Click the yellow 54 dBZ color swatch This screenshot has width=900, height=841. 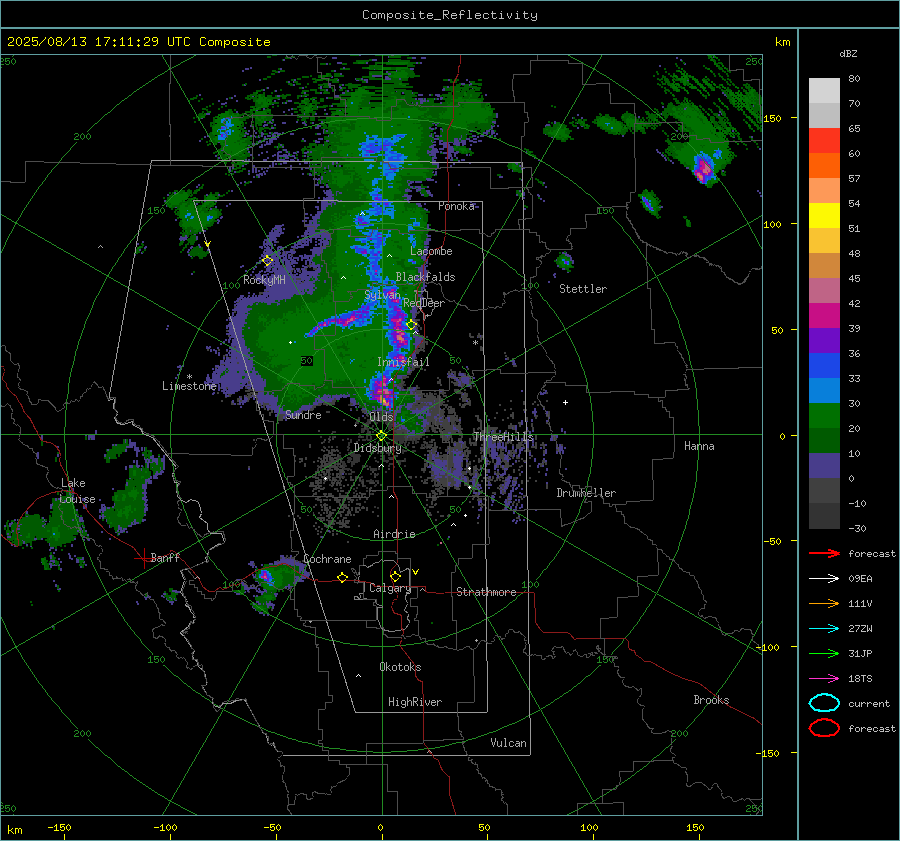point(824,215)
